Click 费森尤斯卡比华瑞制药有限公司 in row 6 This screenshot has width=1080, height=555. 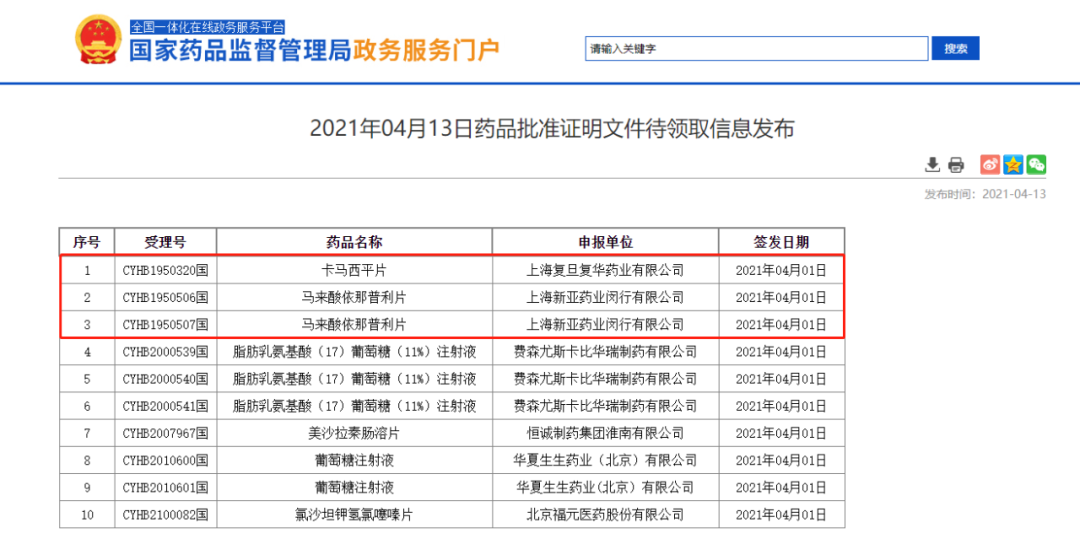[605, 406]
